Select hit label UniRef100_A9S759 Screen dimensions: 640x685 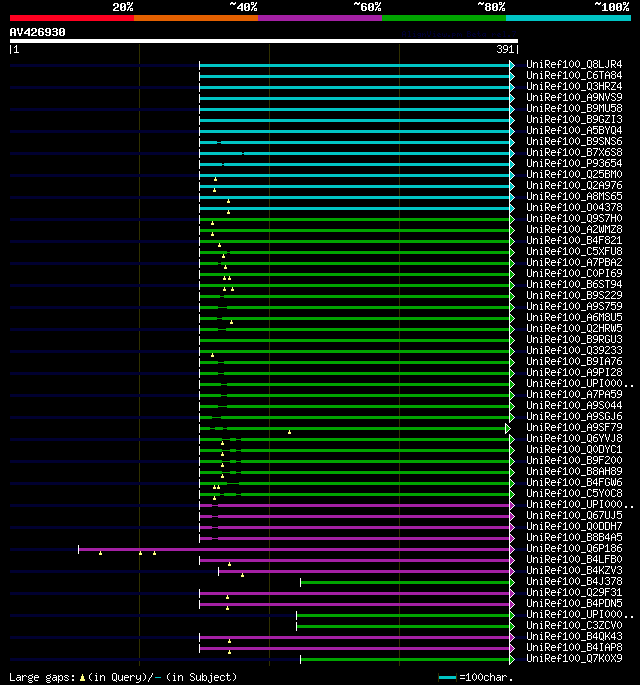tap(574, 306)
